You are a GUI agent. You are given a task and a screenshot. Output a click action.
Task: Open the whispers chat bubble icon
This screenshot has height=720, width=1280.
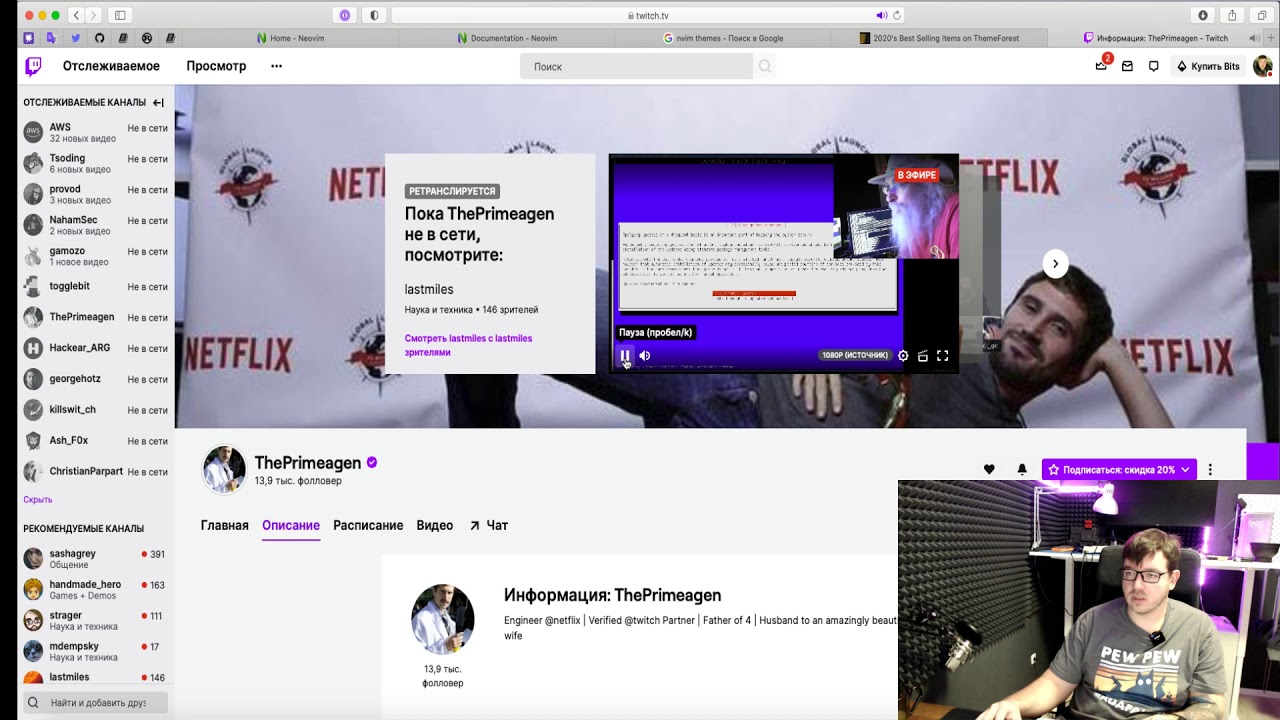click(x=1154, y=66)
